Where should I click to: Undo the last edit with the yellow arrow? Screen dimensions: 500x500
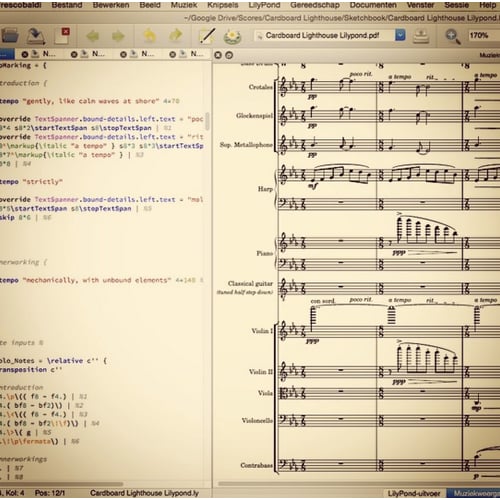click(150, 36)
